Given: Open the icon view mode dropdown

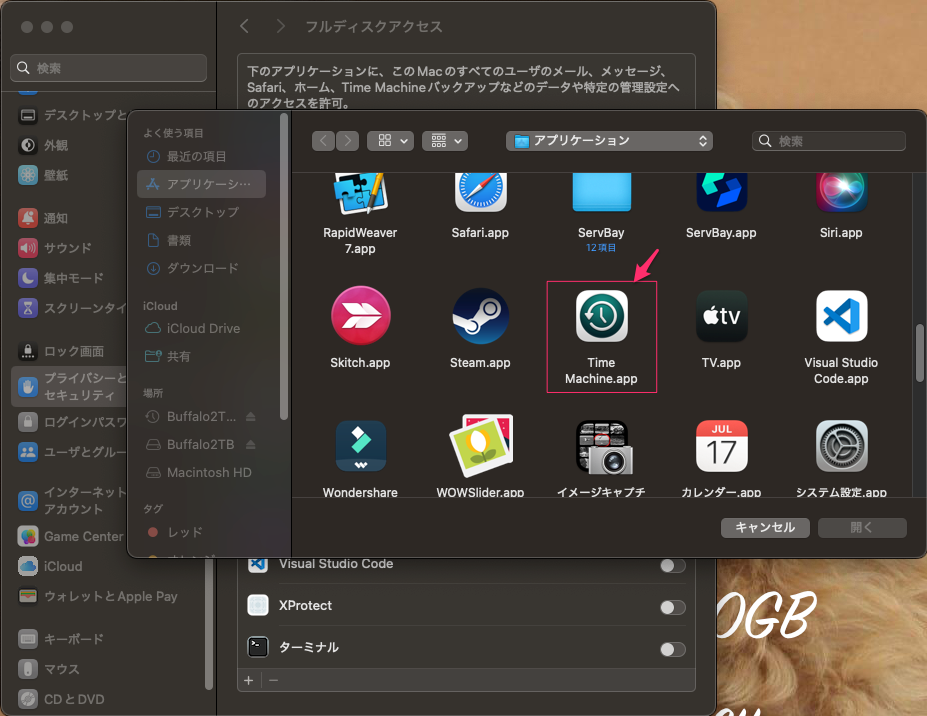Looking at the screenshot, I should (390, 141).
